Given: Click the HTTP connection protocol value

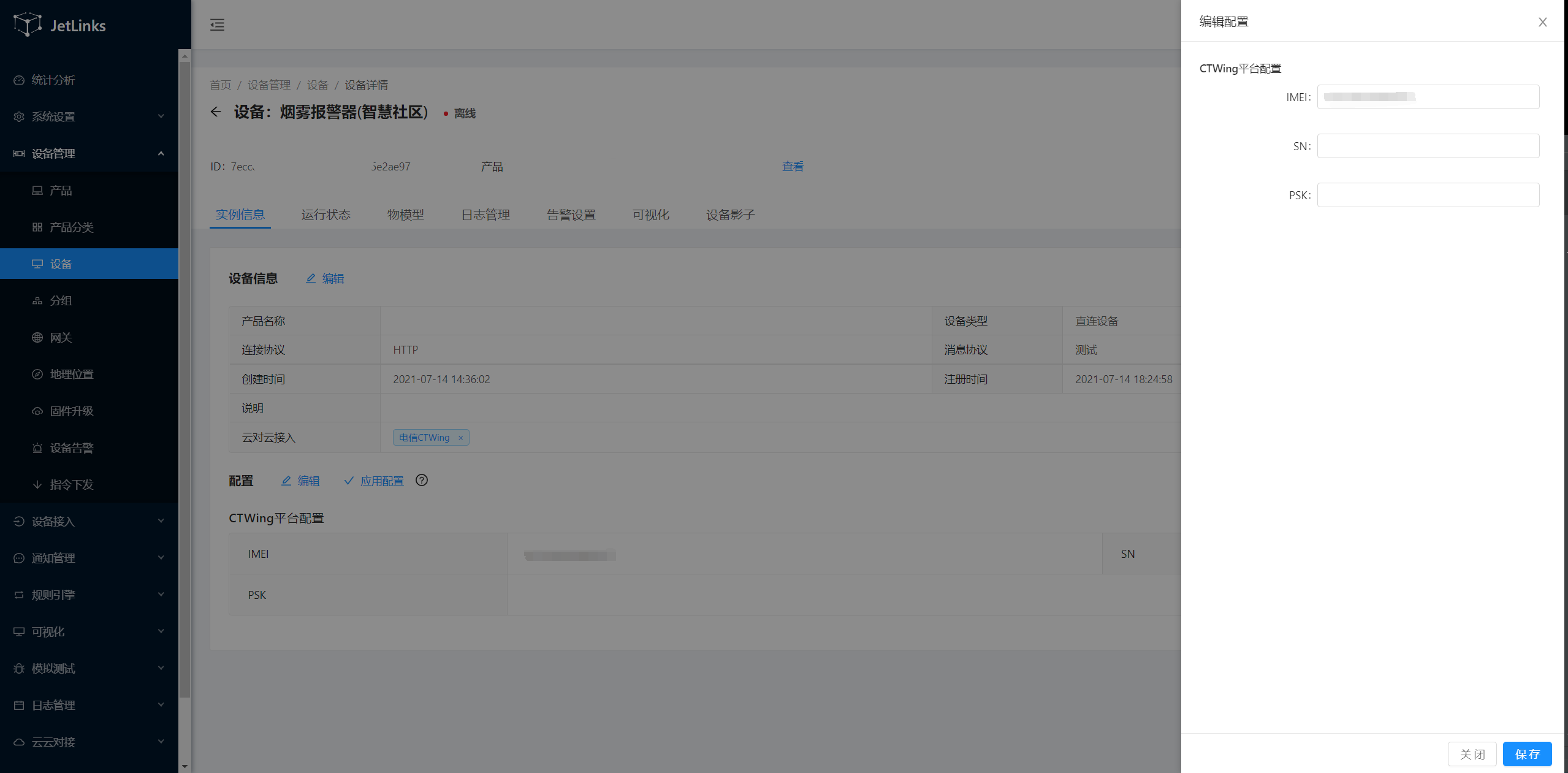Looking at the screenshot, I should point(405,349).
